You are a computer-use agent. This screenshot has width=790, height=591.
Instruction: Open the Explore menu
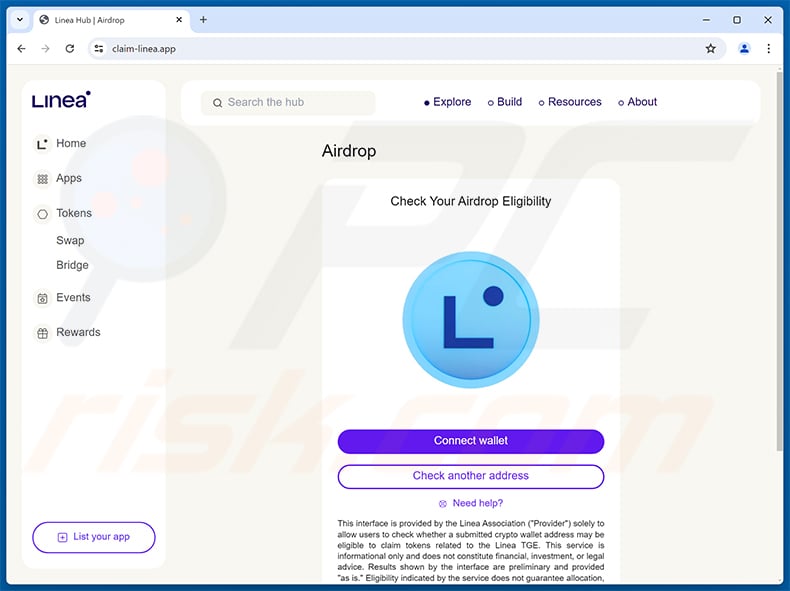447,102
